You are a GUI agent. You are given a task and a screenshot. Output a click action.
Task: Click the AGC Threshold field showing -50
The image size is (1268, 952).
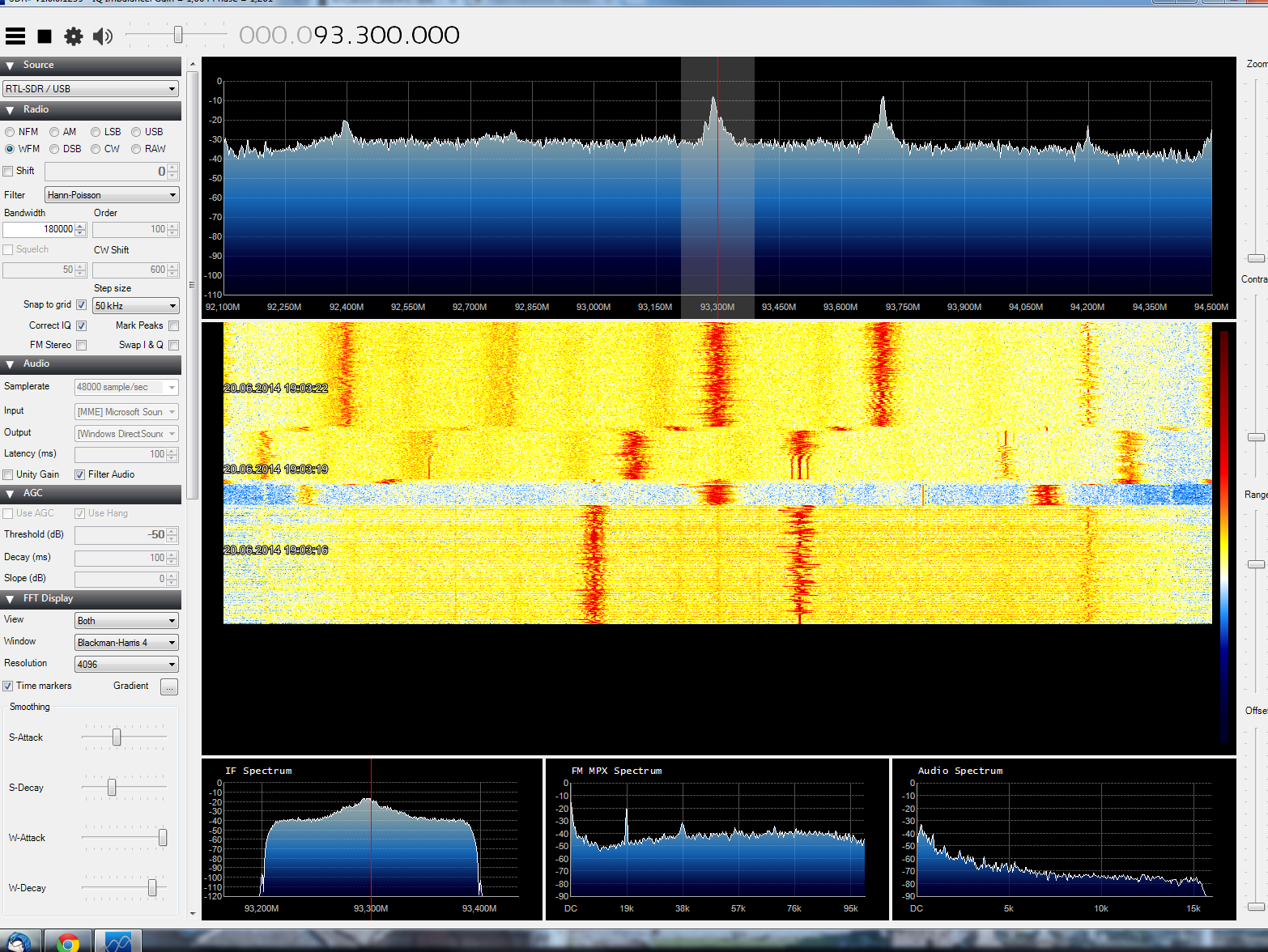[x=121, y=535]
